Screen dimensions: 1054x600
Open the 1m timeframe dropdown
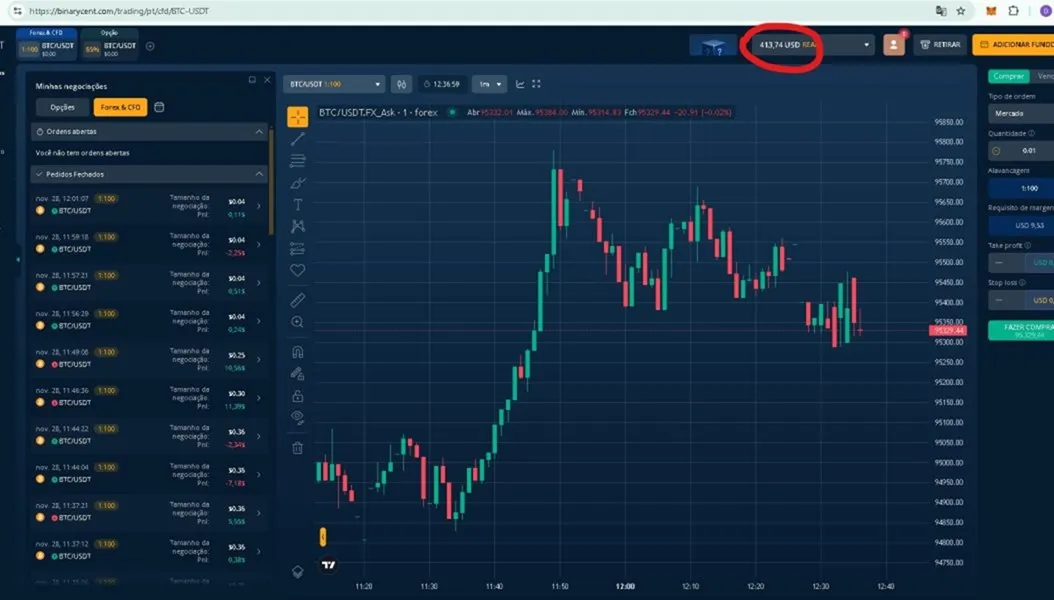[489, 84]
